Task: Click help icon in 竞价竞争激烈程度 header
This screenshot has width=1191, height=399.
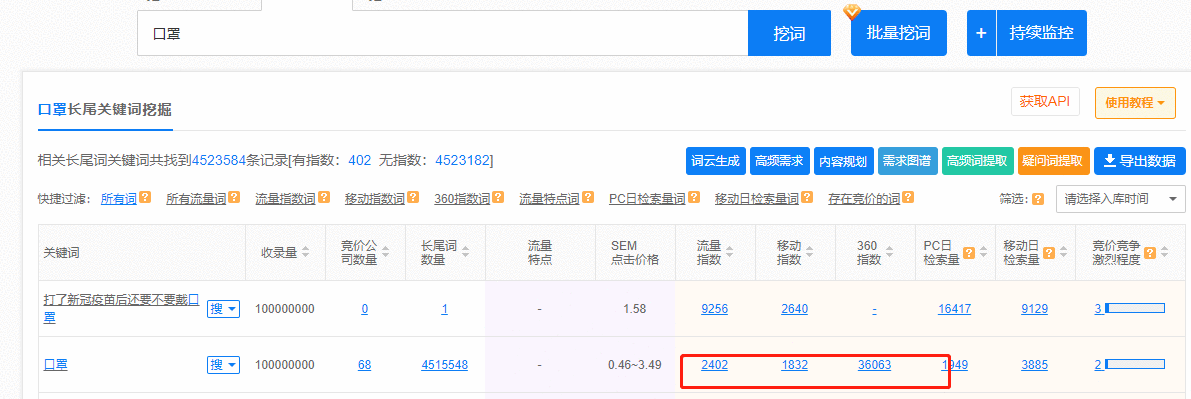Action: (x=1151, y=252)
